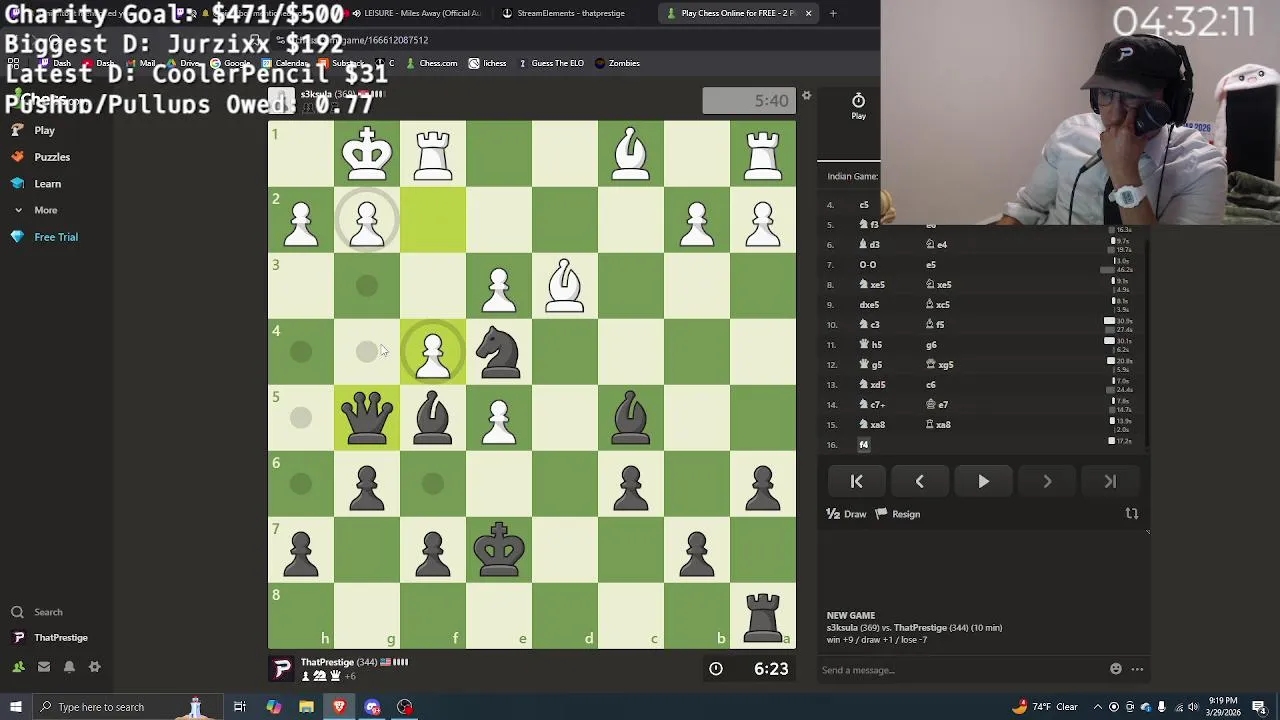The width and height of the screenshot is (1280, 720).
Task: Open the chat emoji picker
Action: (1116, 669)
